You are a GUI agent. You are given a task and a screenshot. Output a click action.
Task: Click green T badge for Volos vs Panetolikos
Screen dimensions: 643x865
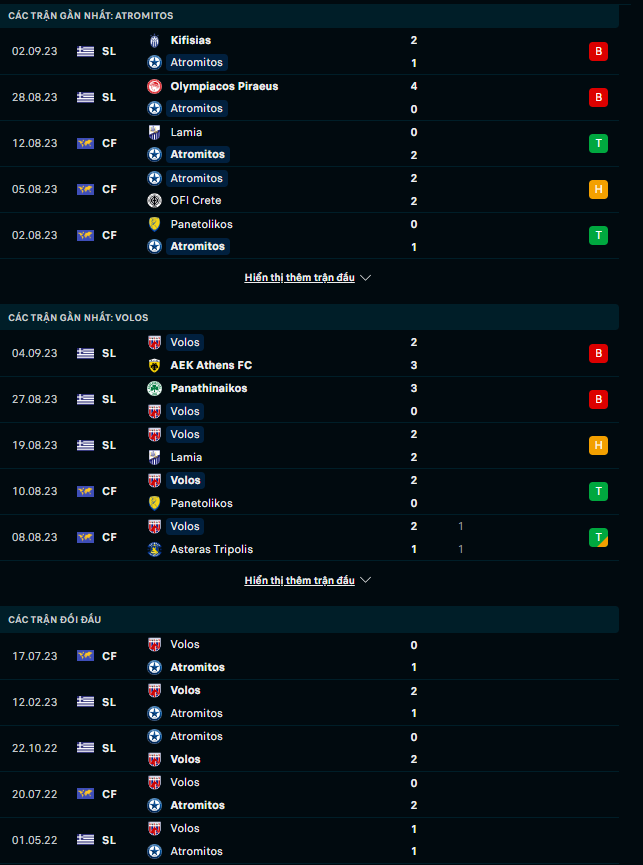tap(598, 491)
